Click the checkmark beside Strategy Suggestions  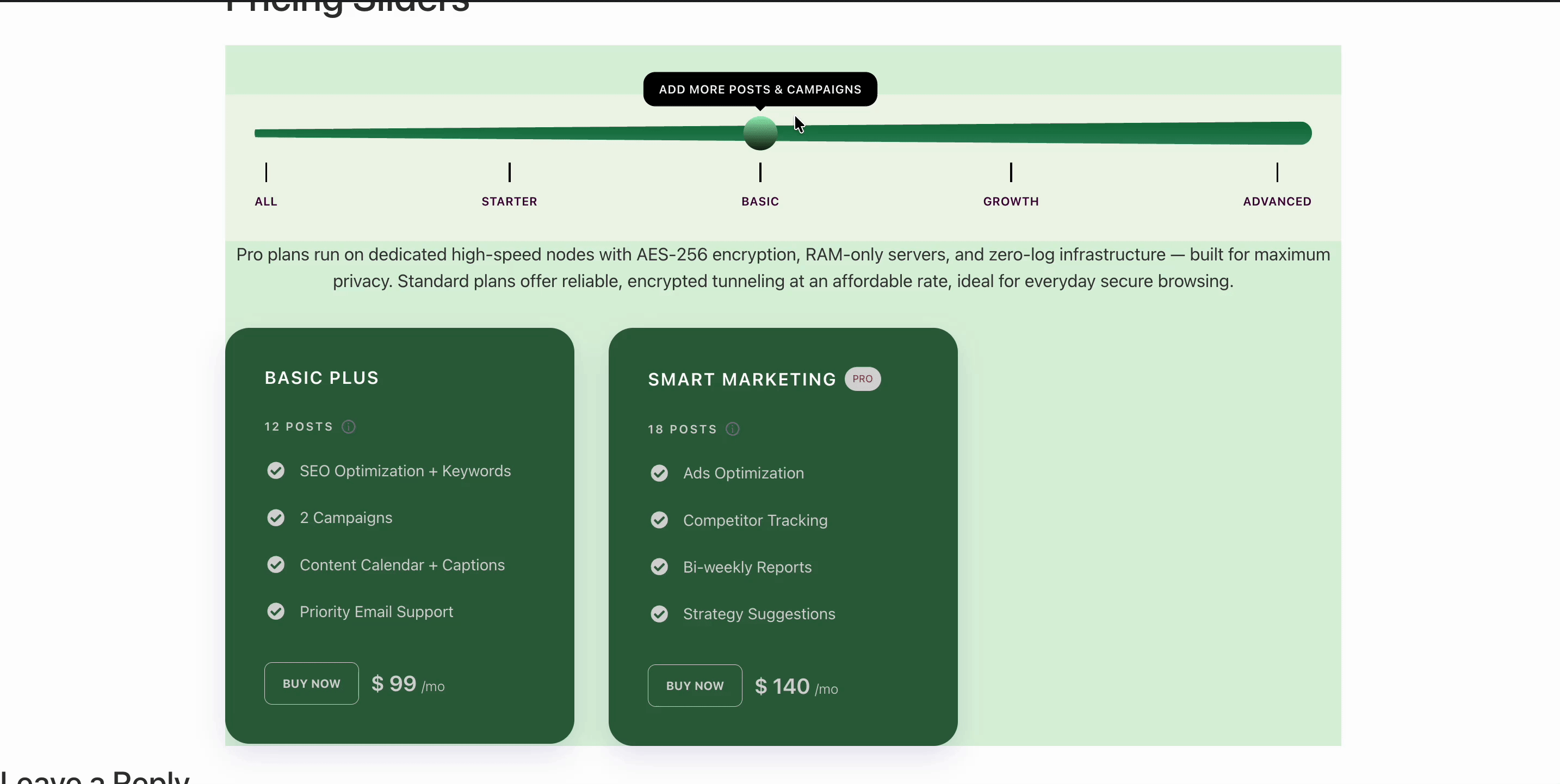click(659, 614)
